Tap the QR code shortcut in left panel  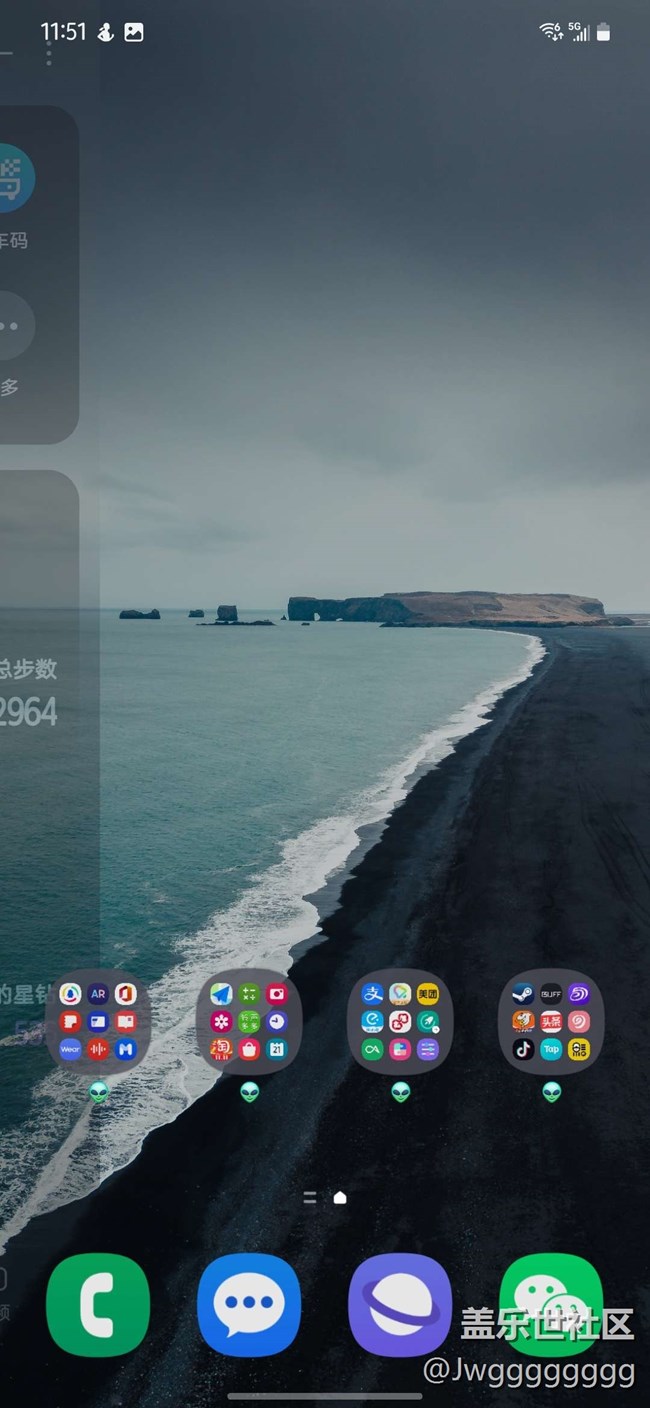coord(14,178)
